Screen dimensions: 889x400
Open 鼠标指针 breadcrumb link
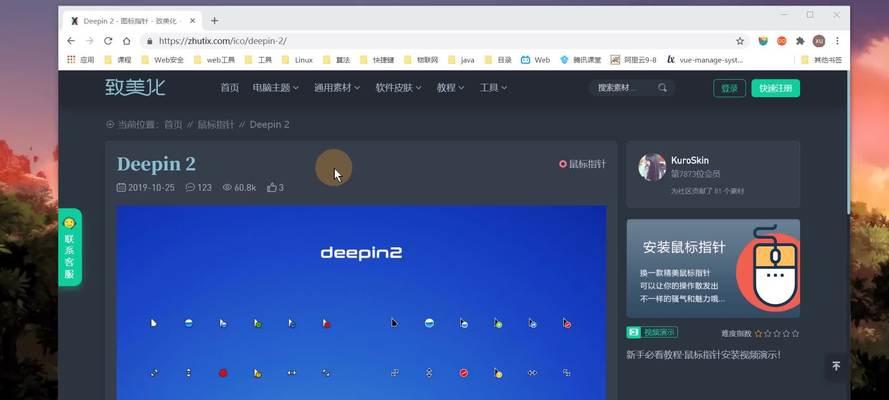[215, 125]
